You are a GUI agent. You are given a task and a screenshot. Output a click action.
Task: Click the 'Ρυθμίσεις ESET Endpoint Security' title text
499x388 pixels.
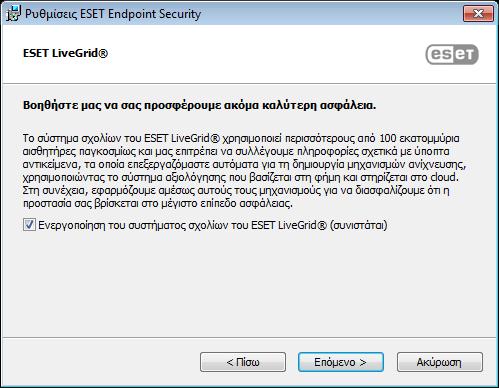[x=113, y=14]
